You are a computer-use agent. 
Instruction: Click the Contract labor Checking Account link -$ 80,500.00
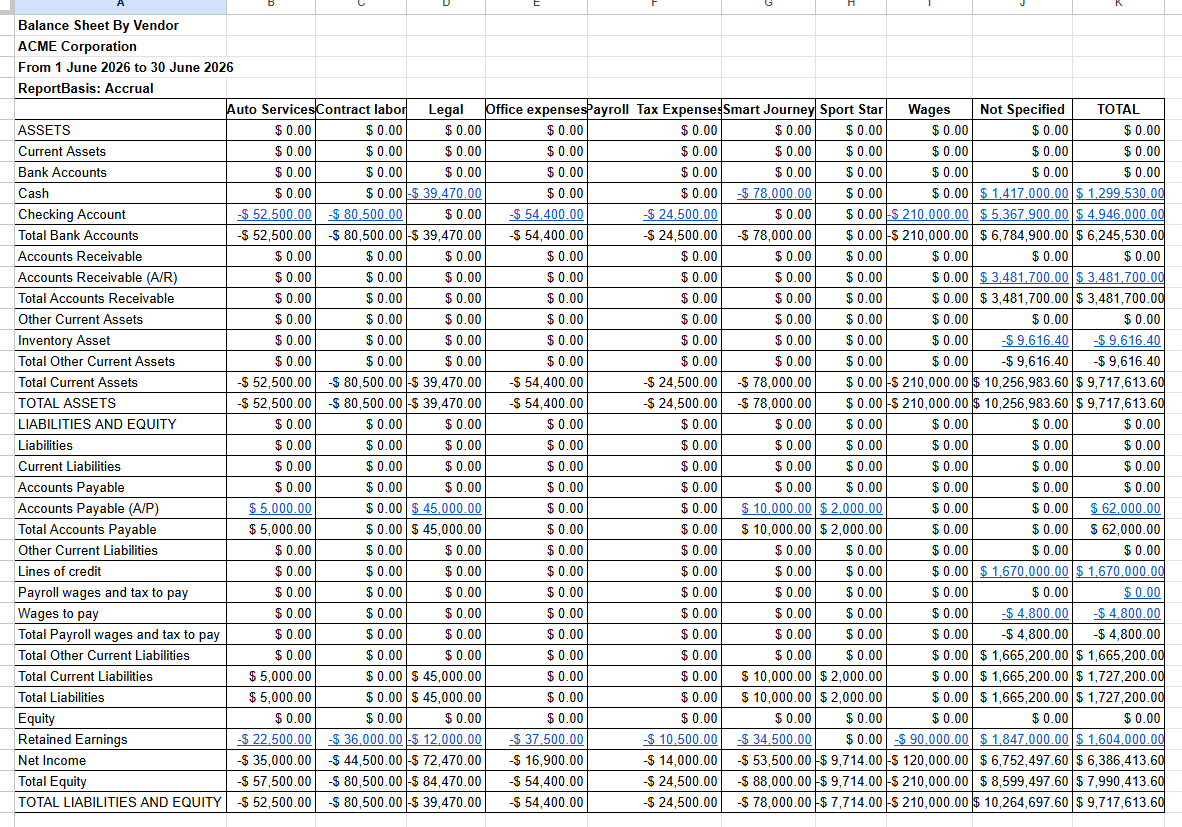365,214
